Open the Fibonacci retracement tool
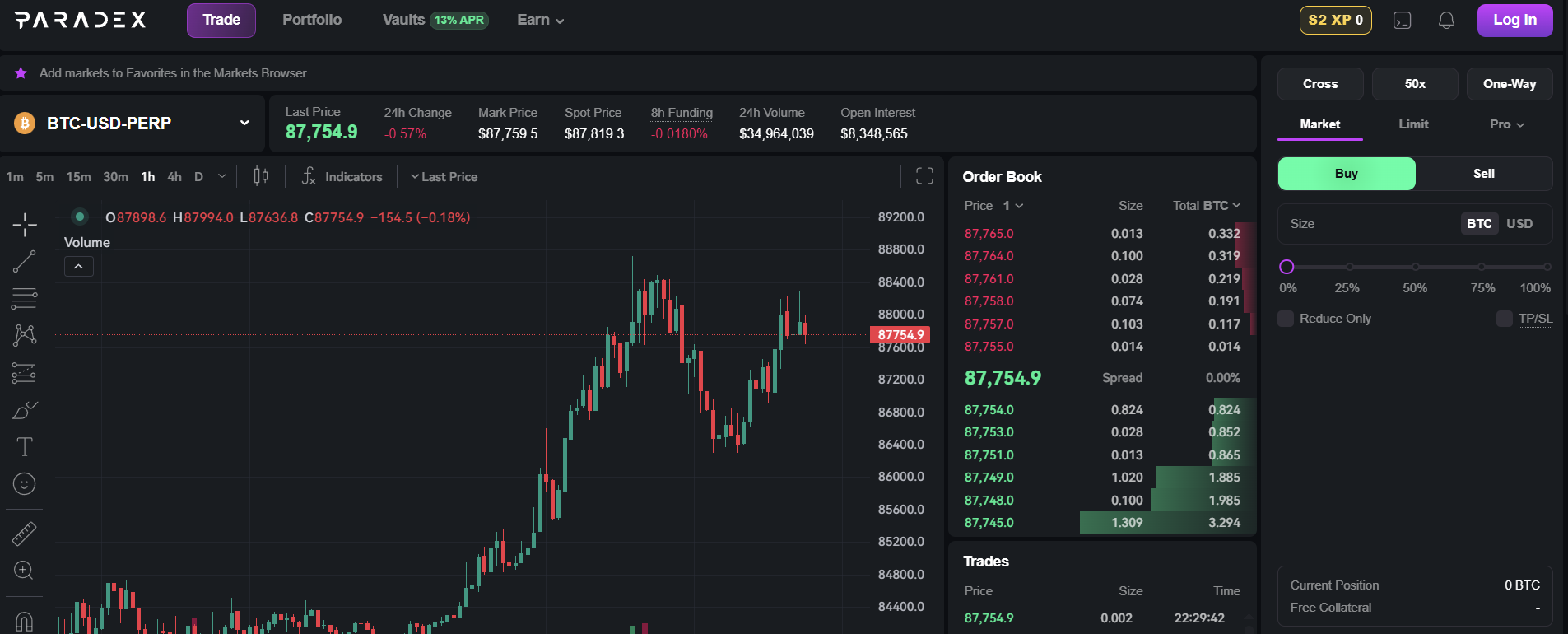 pyautogui.click(x=25, y=298)
